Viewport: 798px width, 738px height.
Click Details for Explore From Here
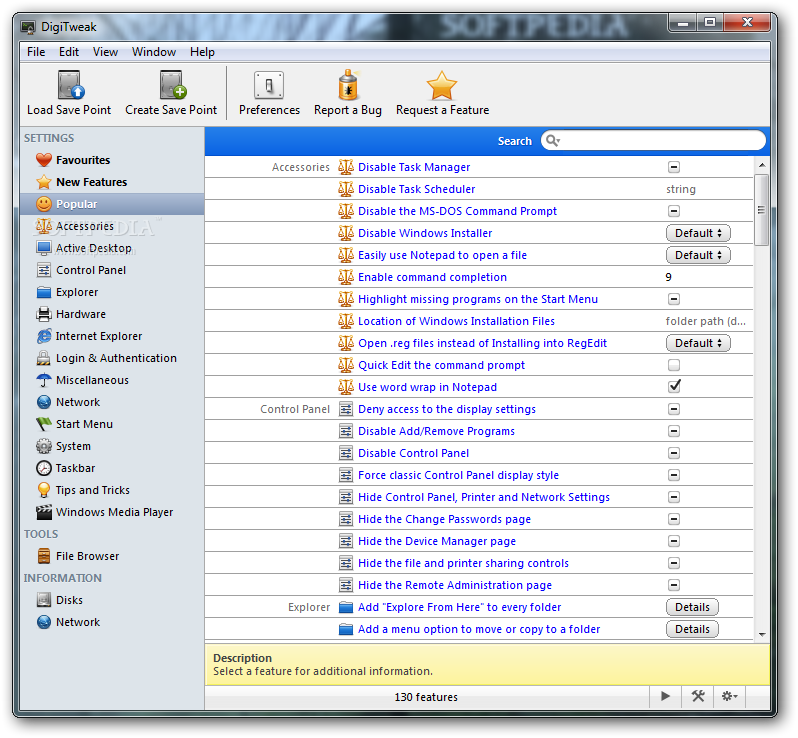click(x=692, y=607)
